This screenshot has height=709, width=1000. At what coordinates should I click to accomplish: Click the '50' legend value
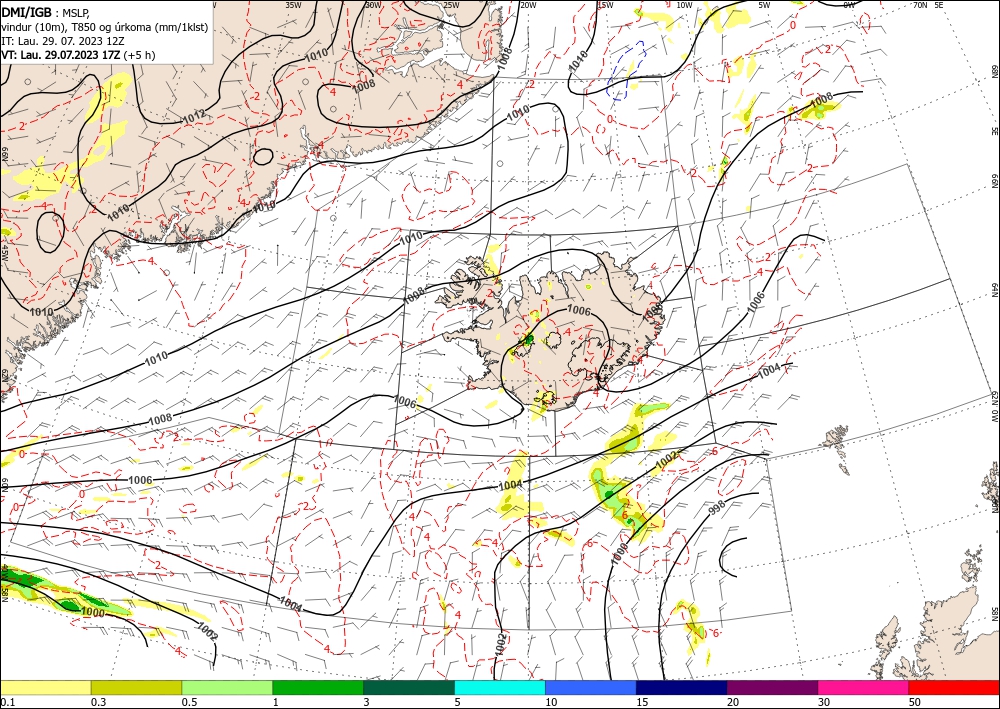915,702
